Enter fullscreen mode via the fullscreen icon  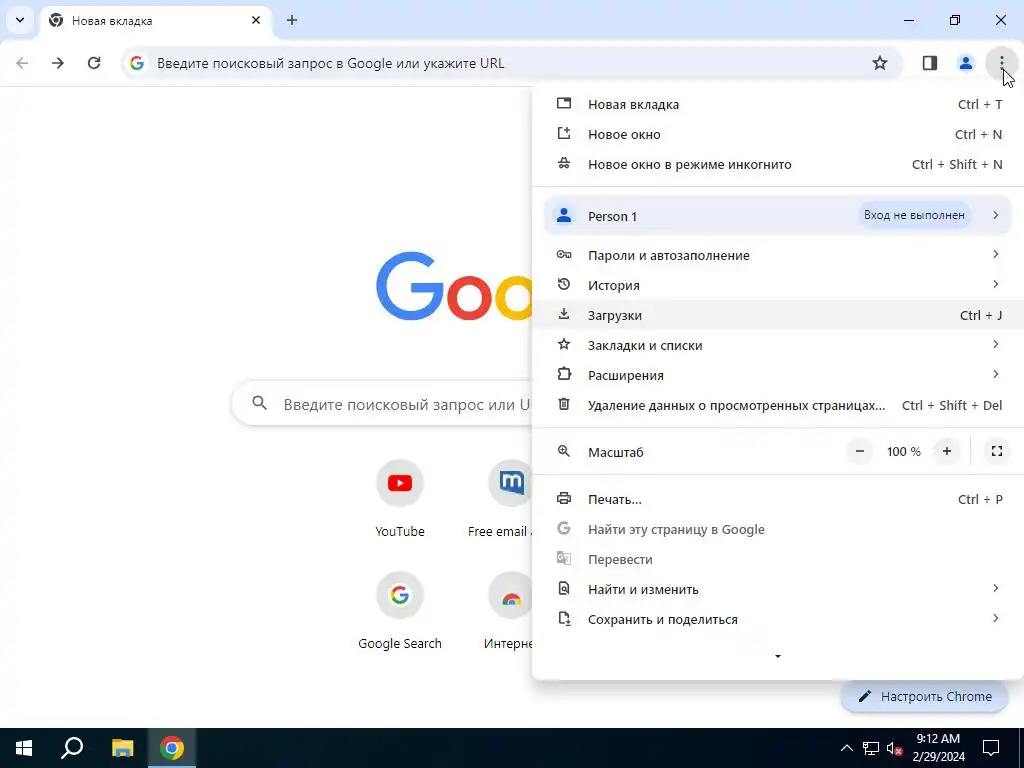click(997, 451)
